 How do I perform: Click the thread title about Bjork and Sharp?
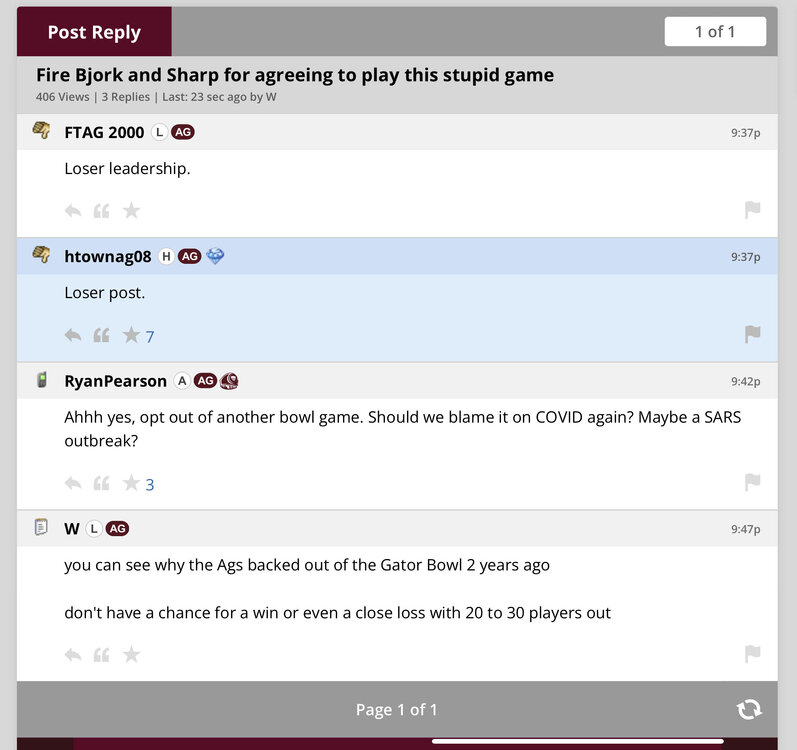pos(295,75)
